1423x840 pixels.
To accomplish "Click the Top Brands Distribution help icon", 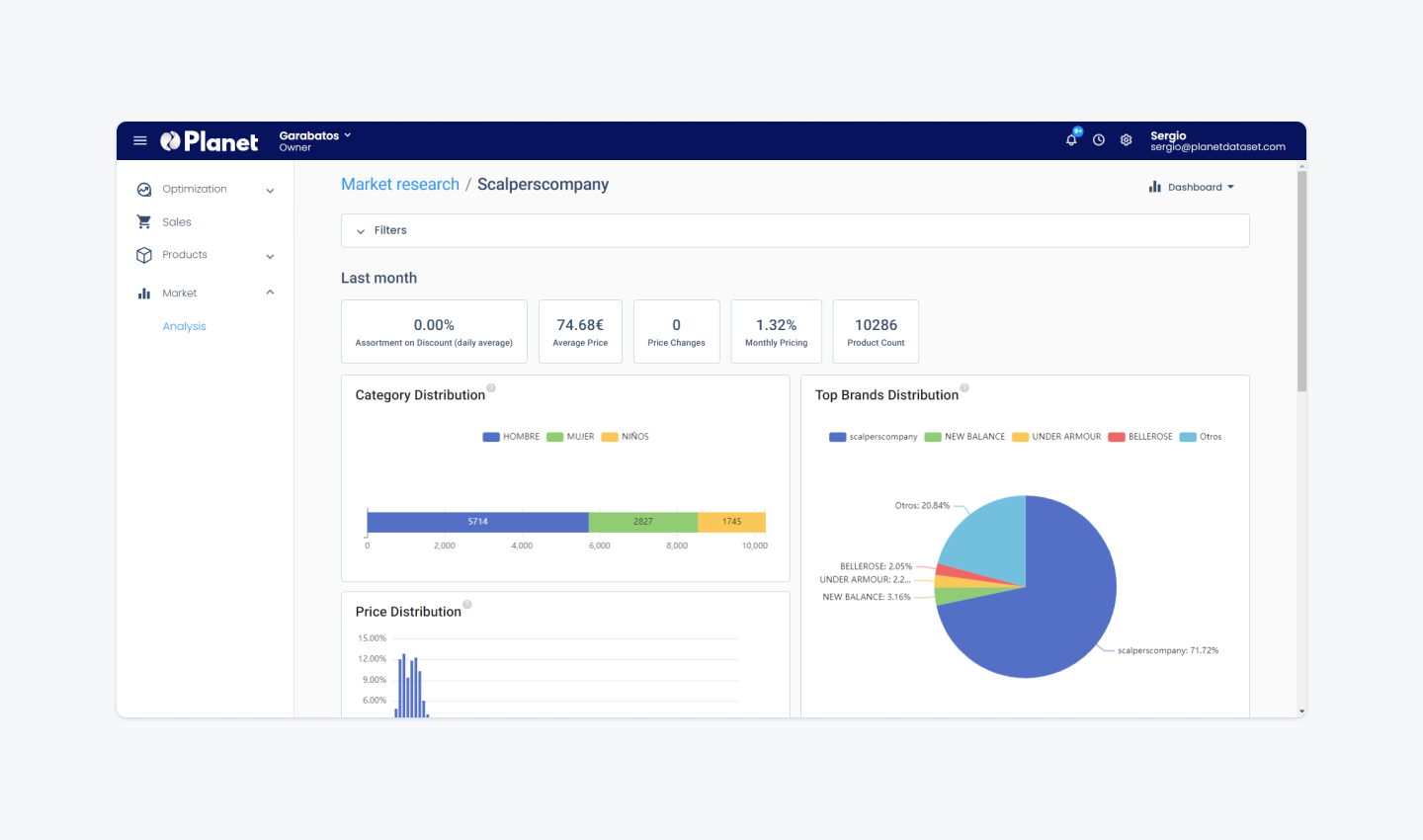I will (964, 387).
